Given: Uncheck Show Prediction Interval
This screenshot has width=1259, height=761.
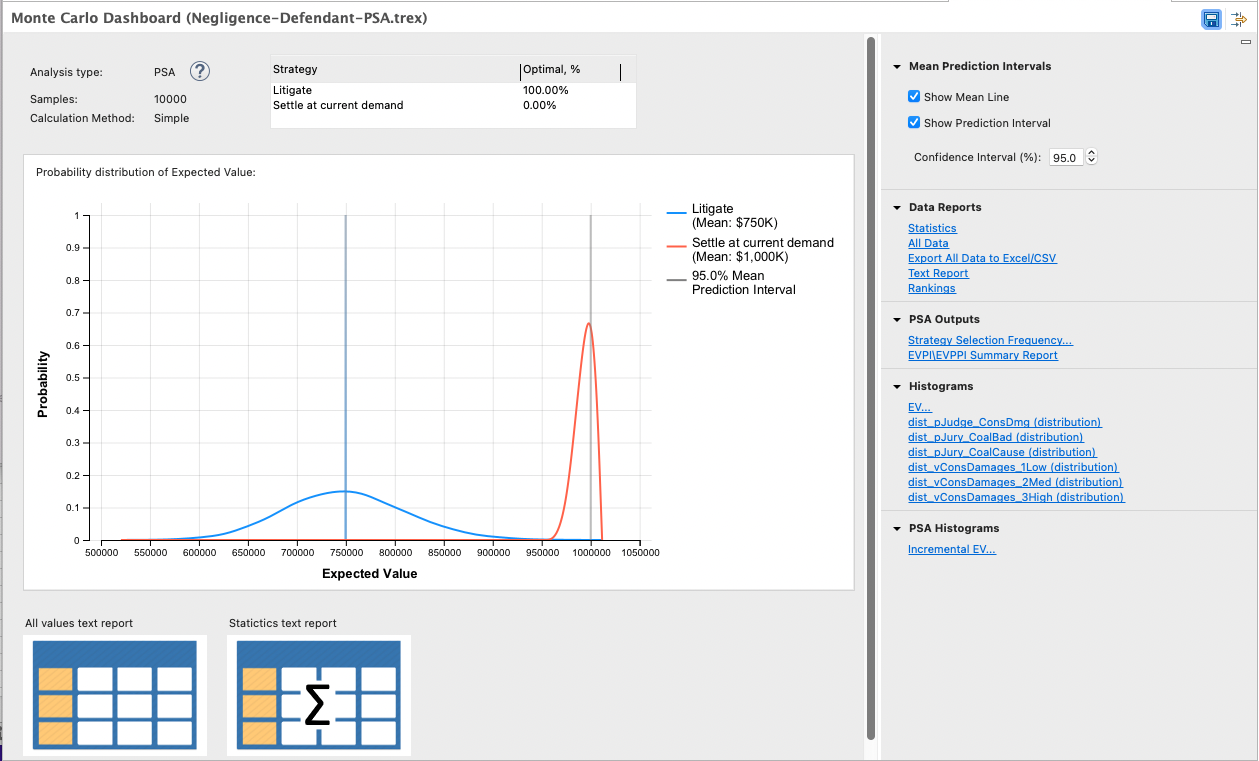Looking at the screenshot, I should coord(914,123).
